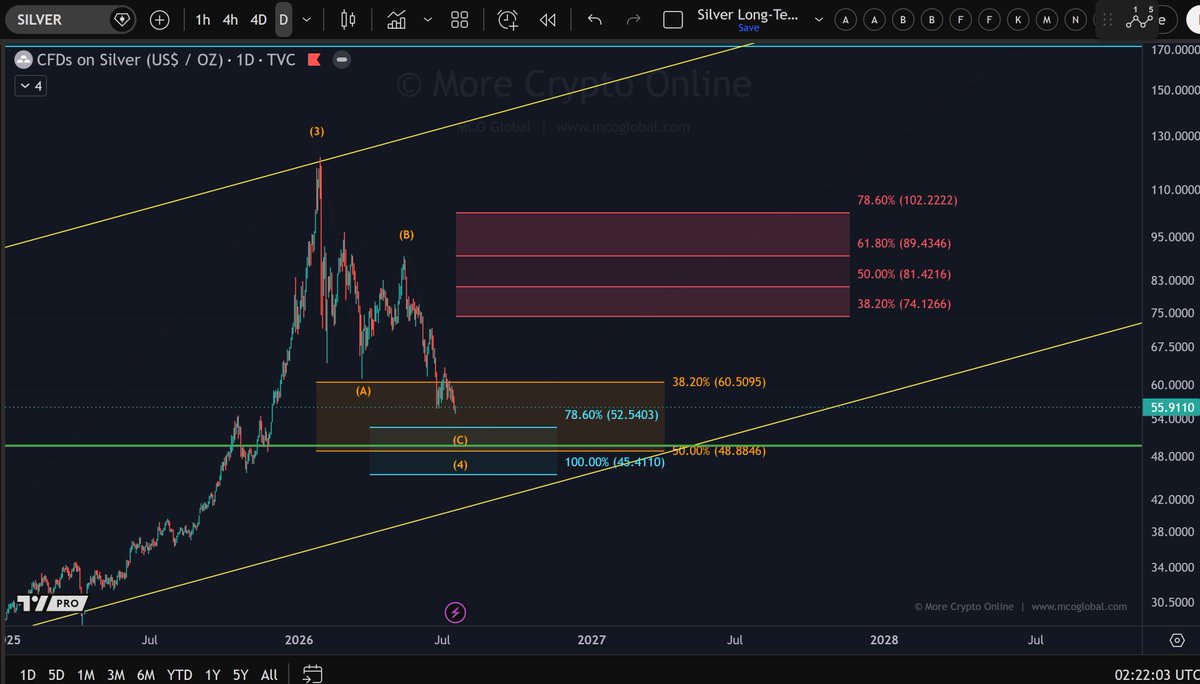Select the (4) wave label
The width and height of the screenshot is (1200, 684).
pos(460,464)
